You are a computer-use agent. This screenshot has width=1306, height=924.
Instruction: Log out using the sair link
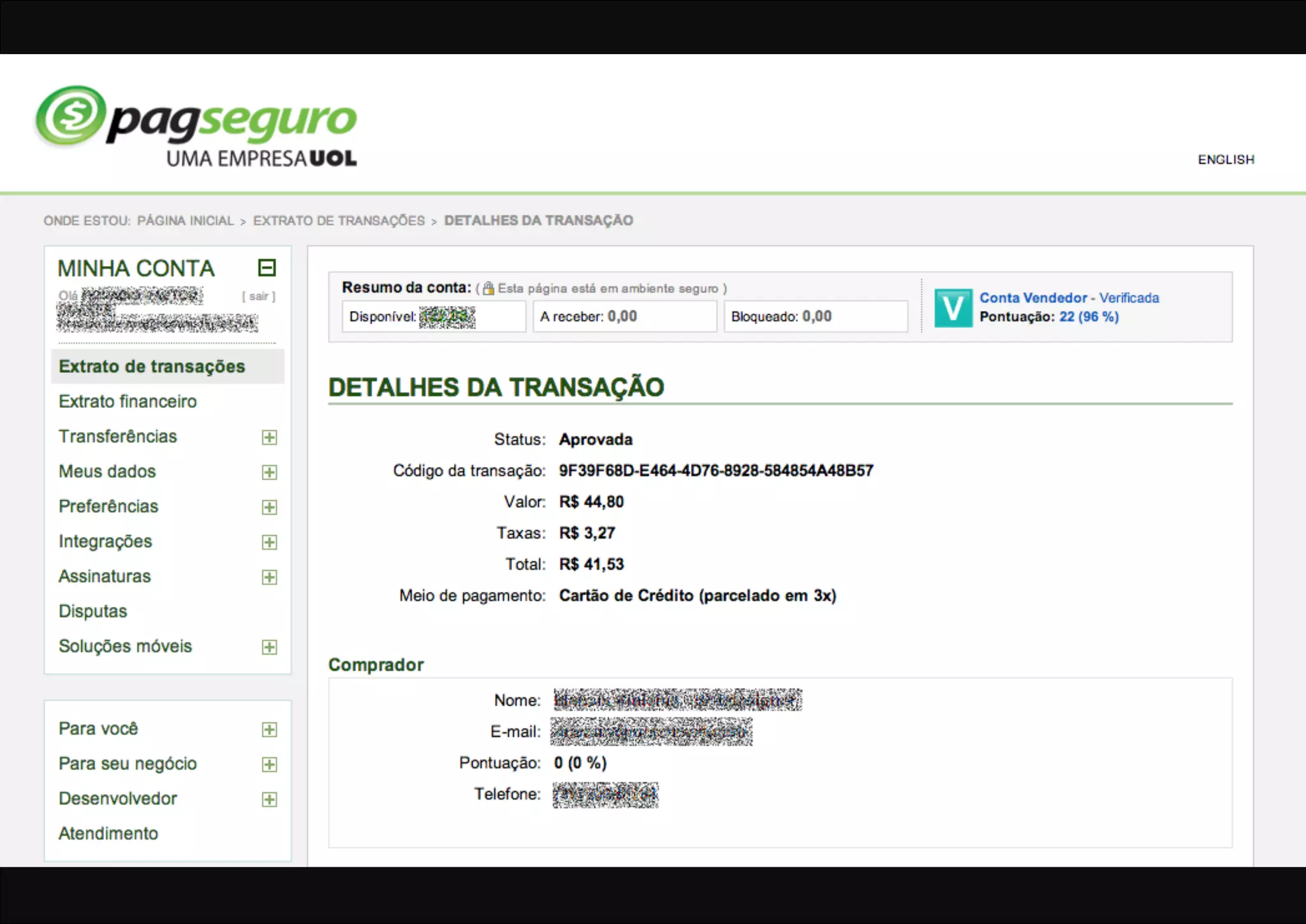coord(258,297)
